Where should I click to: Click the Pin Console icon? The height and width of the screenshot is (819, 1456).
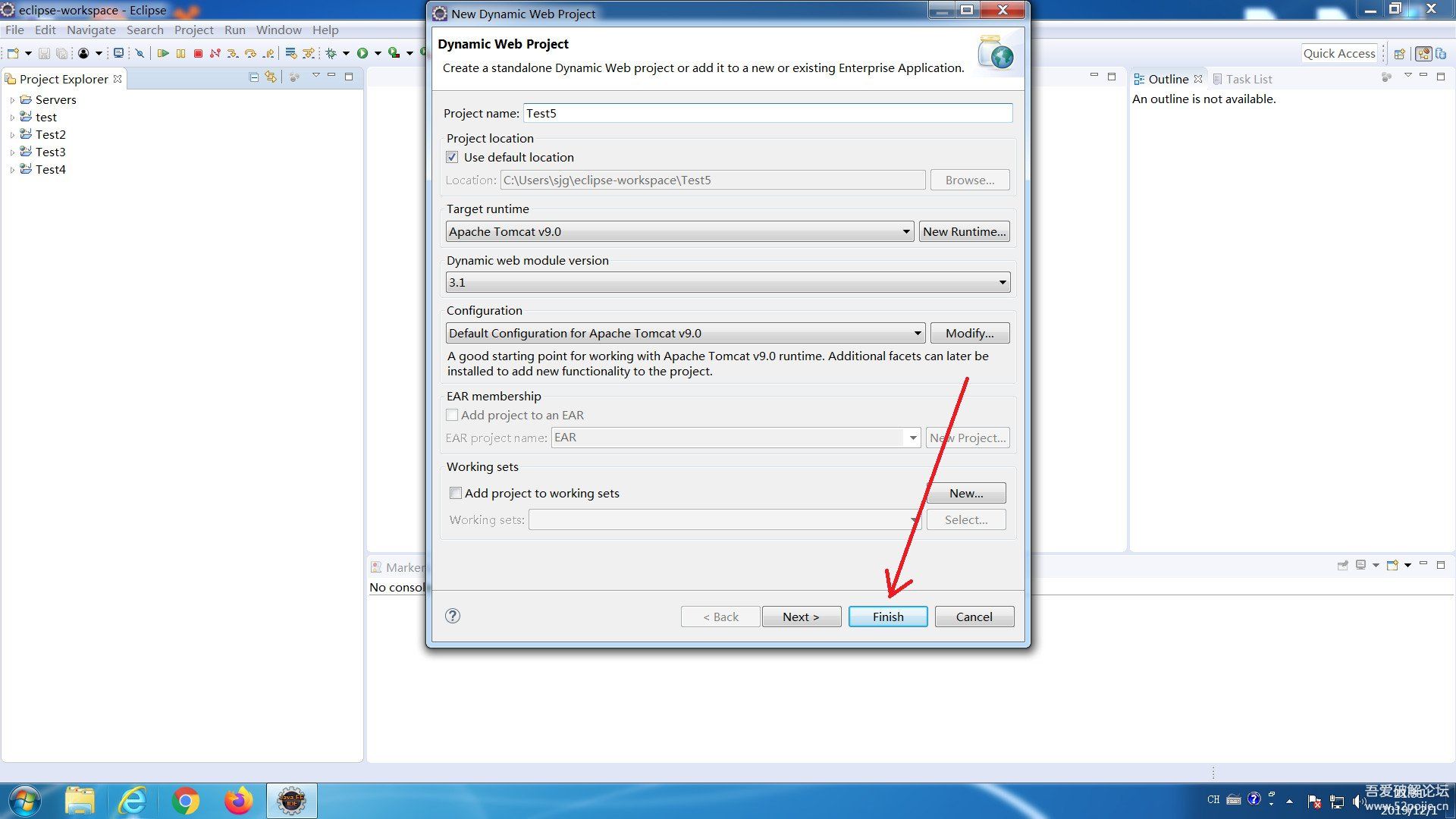pyautogui.click(x=1343, y=565)
